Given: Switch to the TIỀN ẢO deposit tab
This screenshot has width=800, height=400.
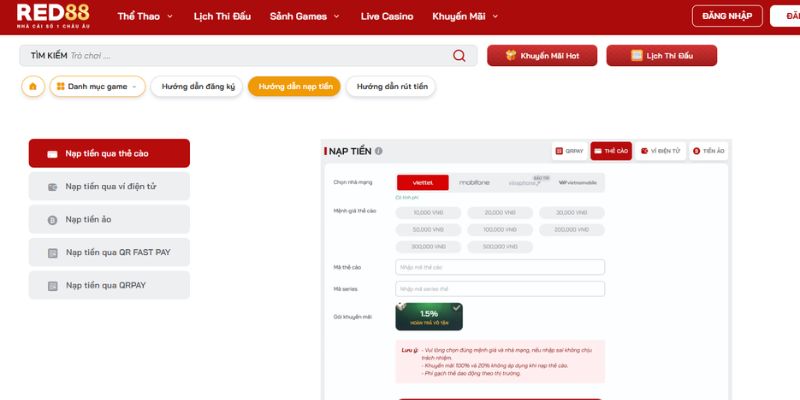Looking at the screenshot, I should click(x=709, y=151).
